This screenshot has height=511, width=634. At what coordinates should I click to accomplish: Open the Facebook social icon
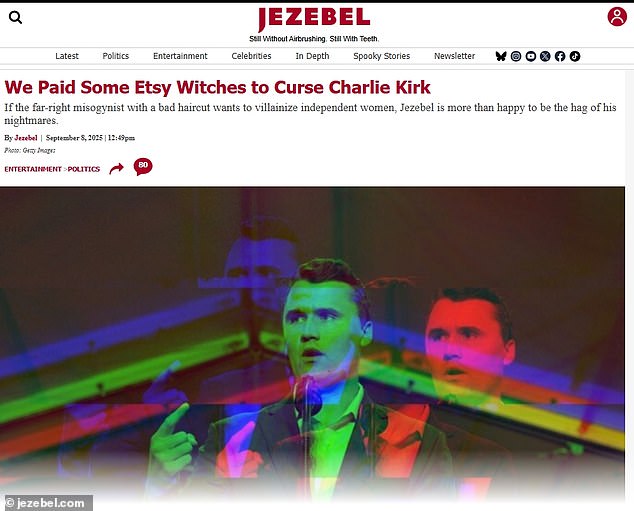560,56
